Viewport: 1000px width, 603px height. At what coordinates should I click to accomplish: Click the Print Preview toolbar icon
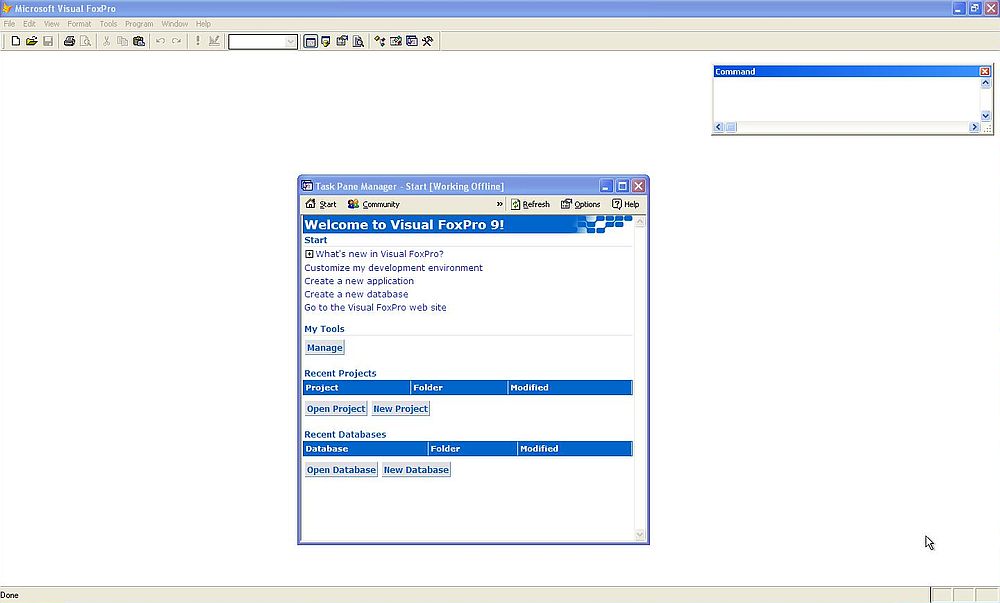(x=85, y=41)
